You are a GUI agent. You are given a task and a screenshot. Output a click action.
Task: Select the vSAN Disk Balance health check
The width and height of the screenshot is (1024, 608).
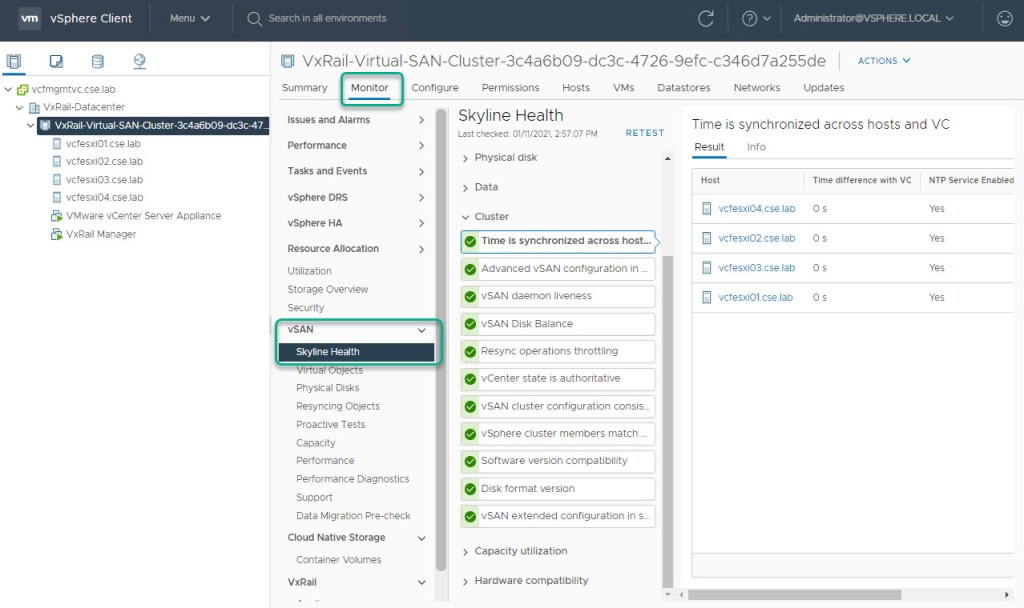pyautogui.click(x=557, y=324)
